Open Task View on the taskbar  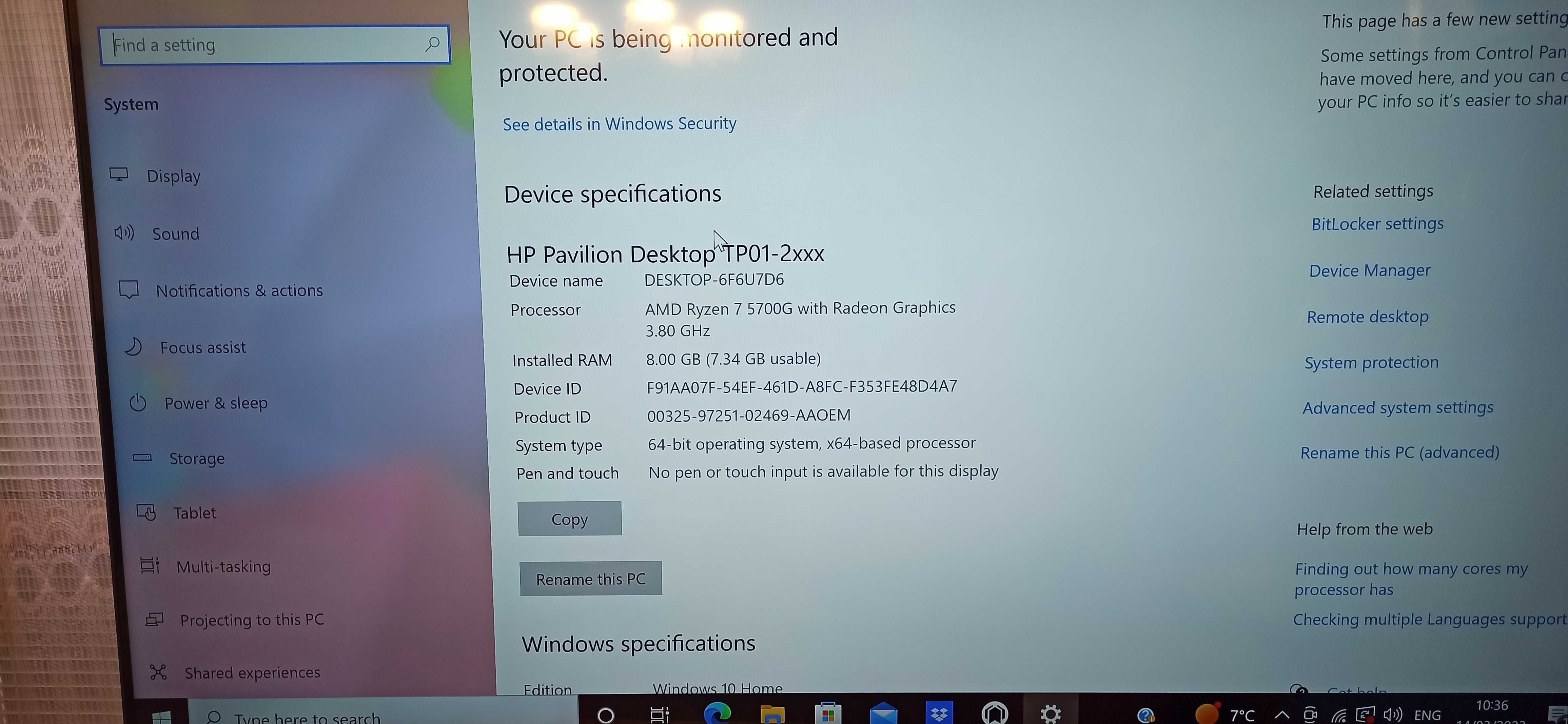coord(660,714)
